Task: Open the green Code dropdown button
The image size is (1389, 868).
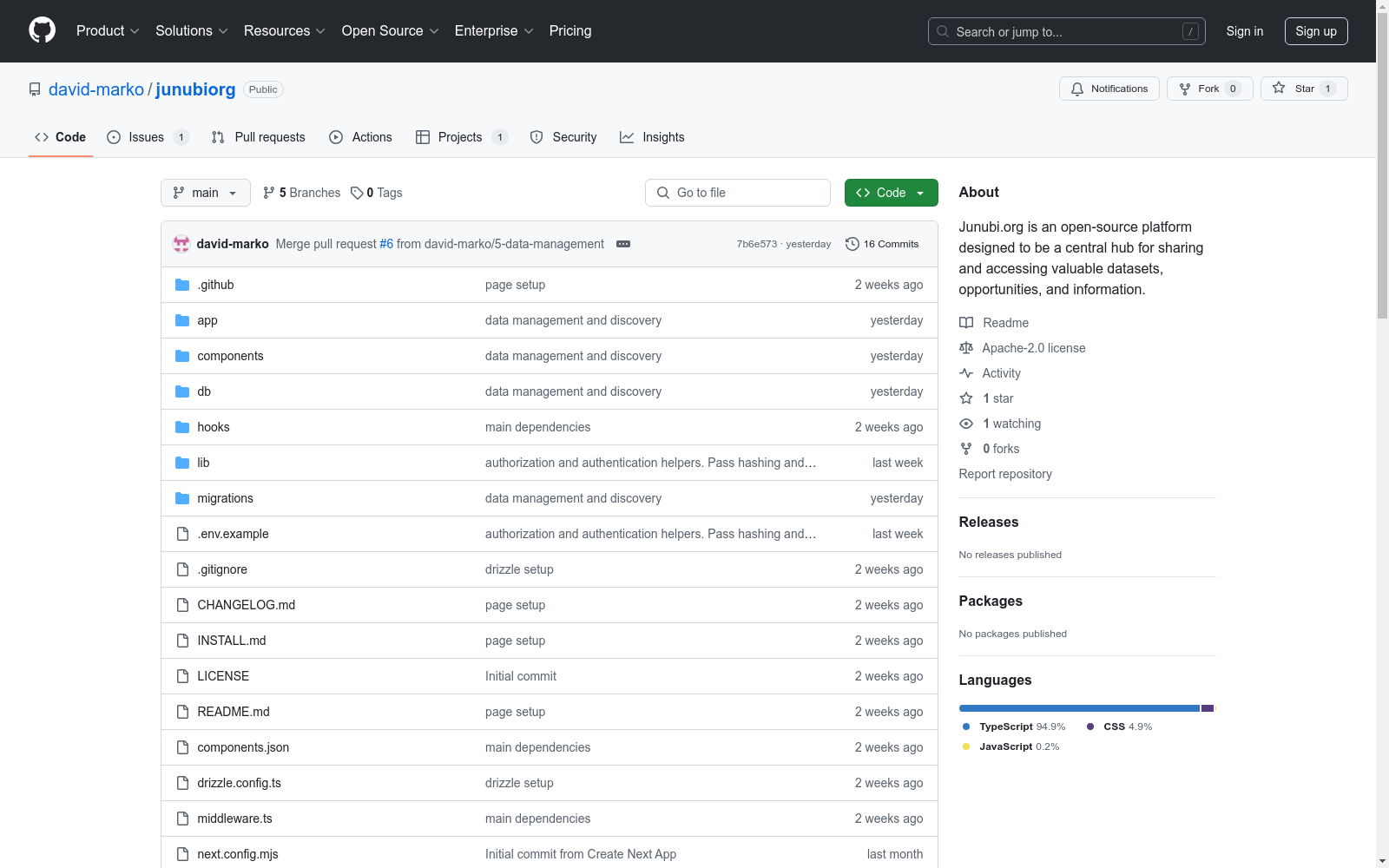Action: click(x=891, y=193)
